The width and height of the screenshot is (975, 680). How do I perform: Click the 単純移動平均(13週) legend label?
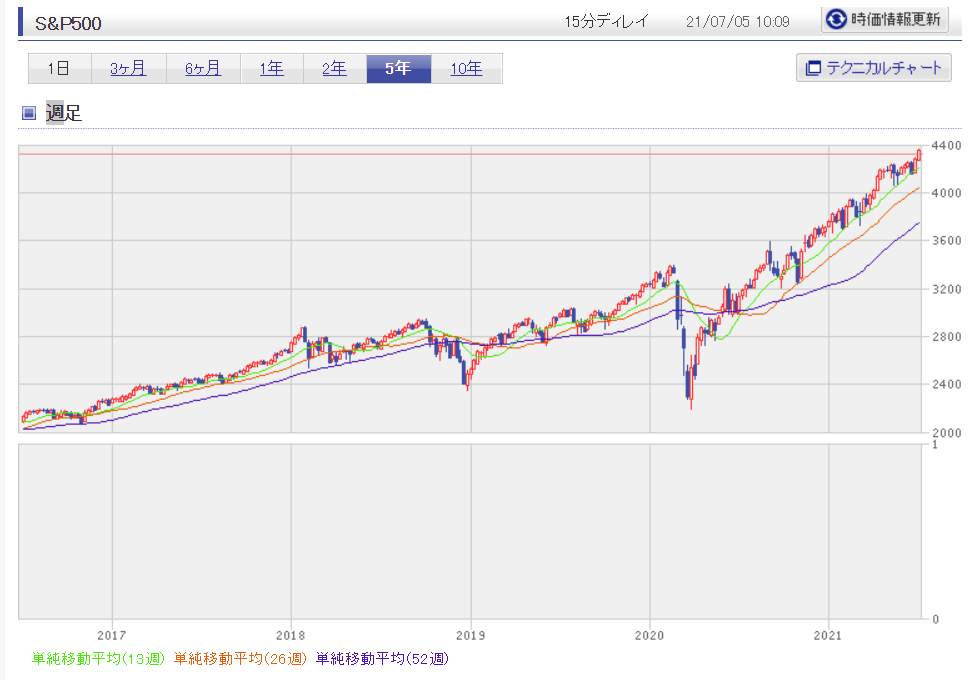pyautogui.click(x=98, y=658)
